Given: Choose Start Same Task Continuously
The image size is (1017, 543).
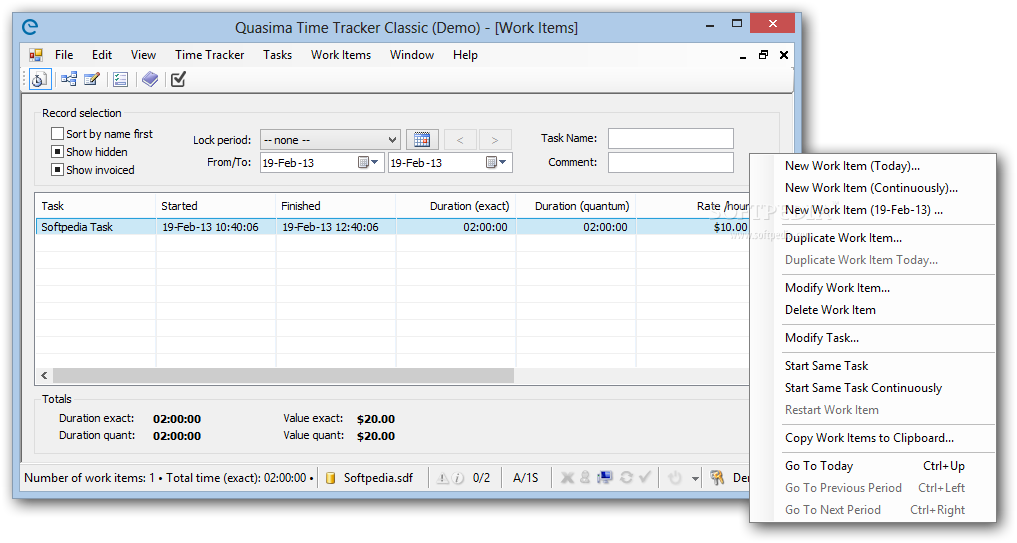Looking at the screenshot, I should (872, 388).
